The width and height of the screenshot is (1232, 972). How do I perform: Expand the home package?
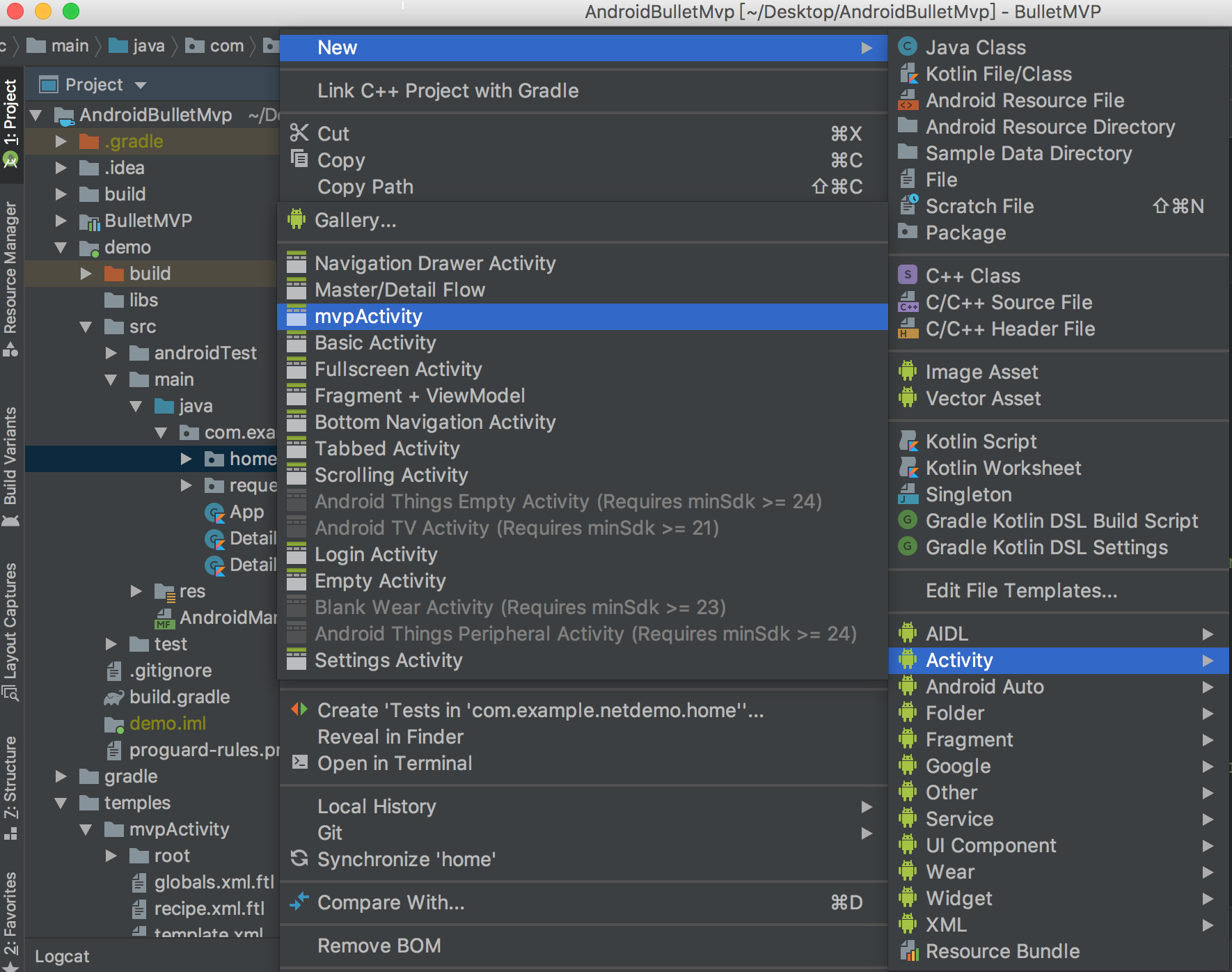click(x=187, y=459)
